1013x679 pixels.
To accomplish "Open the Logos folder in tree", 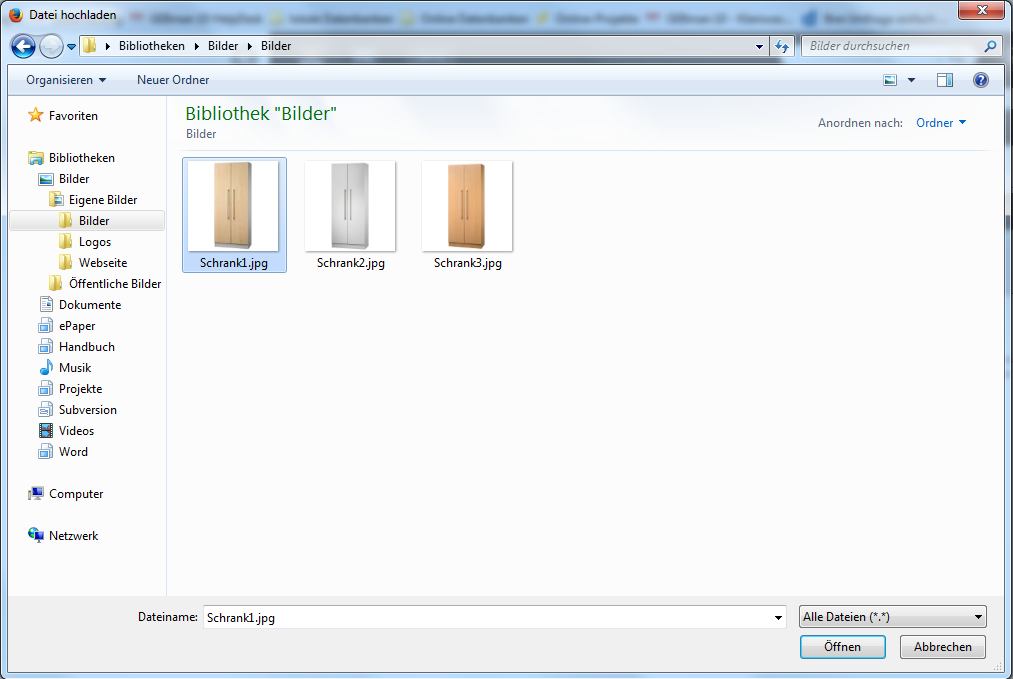I will (x=95, y=242).
